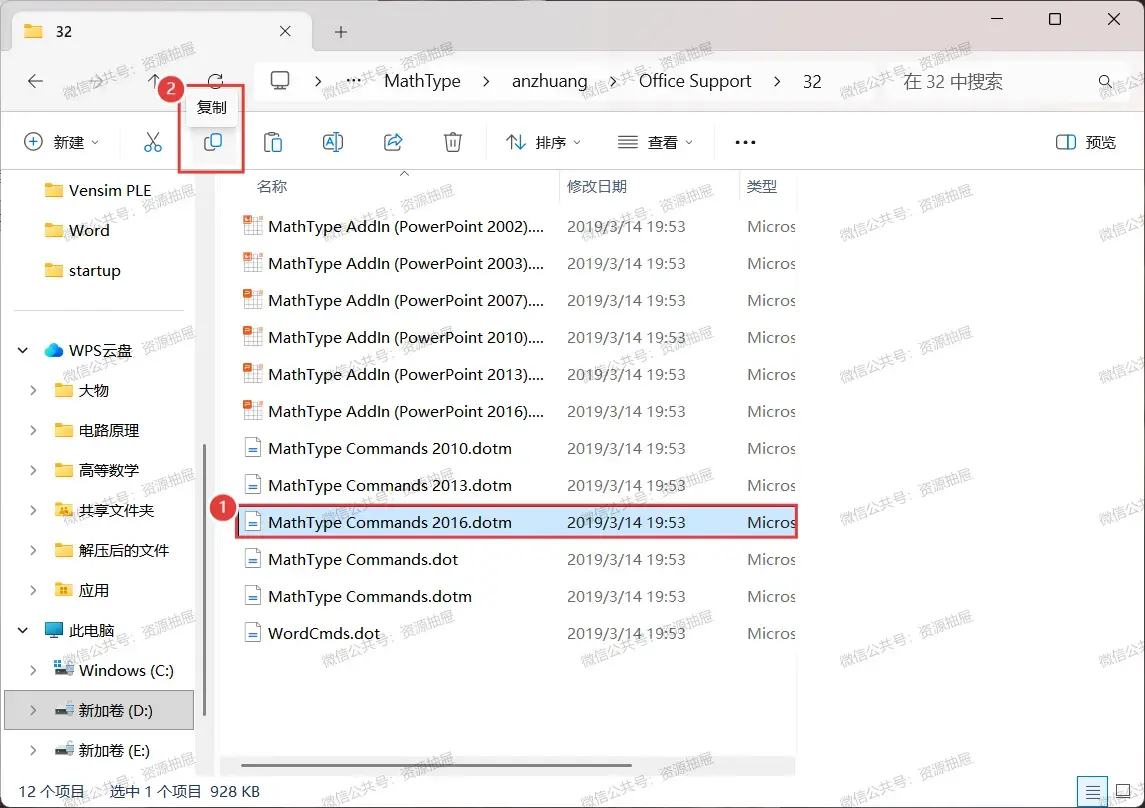
Task: Sort by the 名称 column header
Action: point(272,187)
